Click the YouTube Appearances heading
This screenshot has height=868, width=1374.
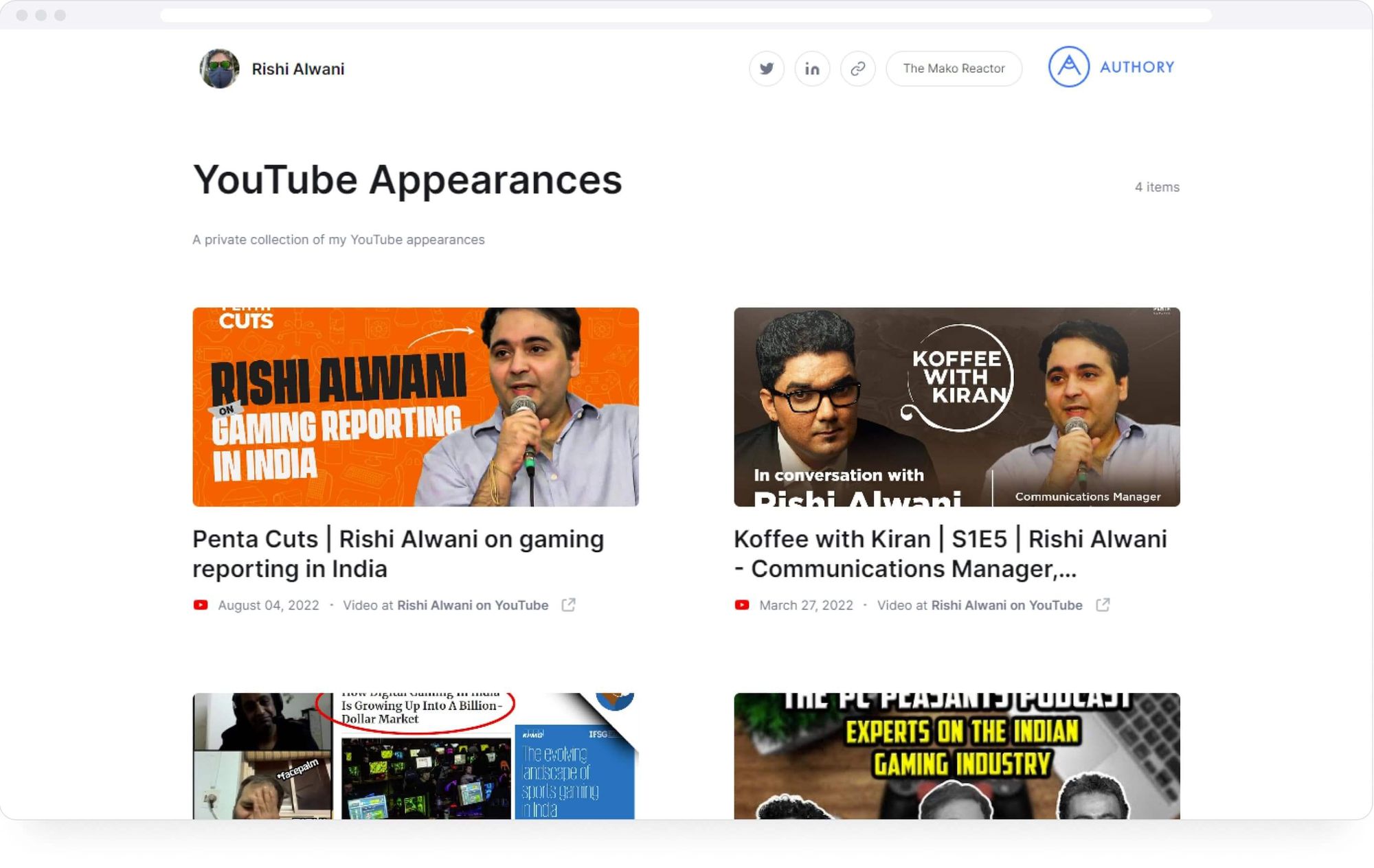pyautogui.click(x=407, y=180)
